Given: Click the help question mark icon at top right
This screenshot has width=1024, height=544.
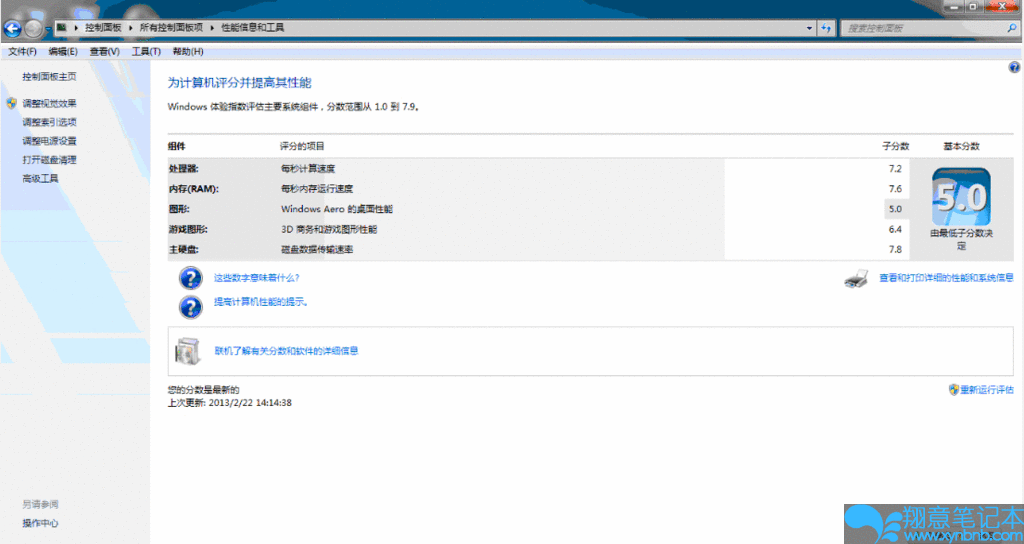Looking at the screenshot, I should [x=1014, y=67].
